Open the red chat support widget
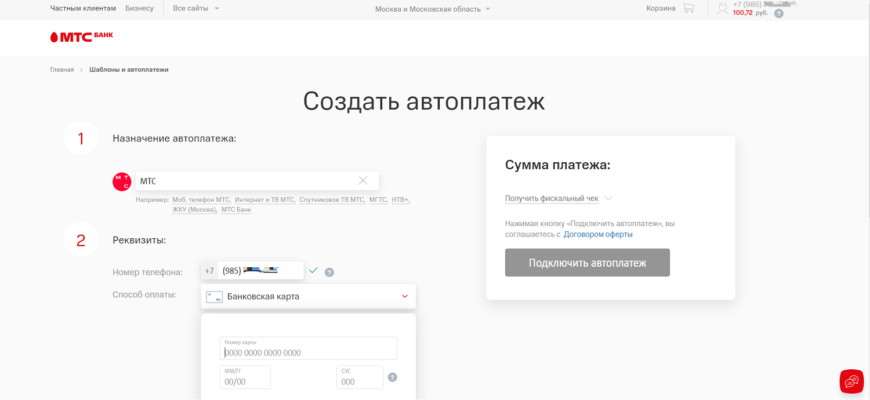The image size is (870, 400). [851, 381]
